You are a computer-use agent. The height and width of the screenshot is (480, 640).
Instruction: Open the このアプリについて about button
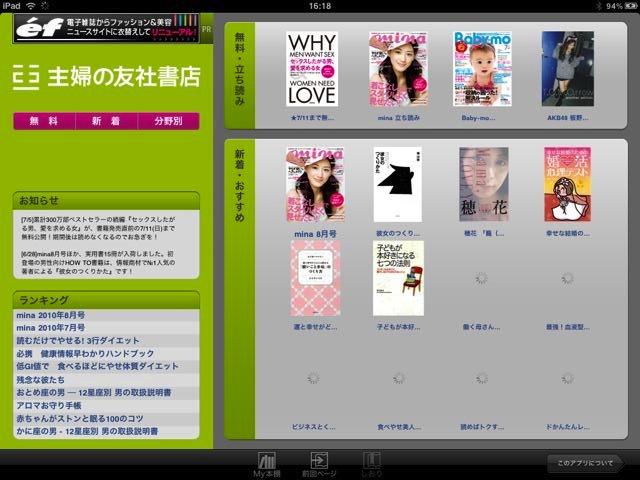tap(585, 463)
